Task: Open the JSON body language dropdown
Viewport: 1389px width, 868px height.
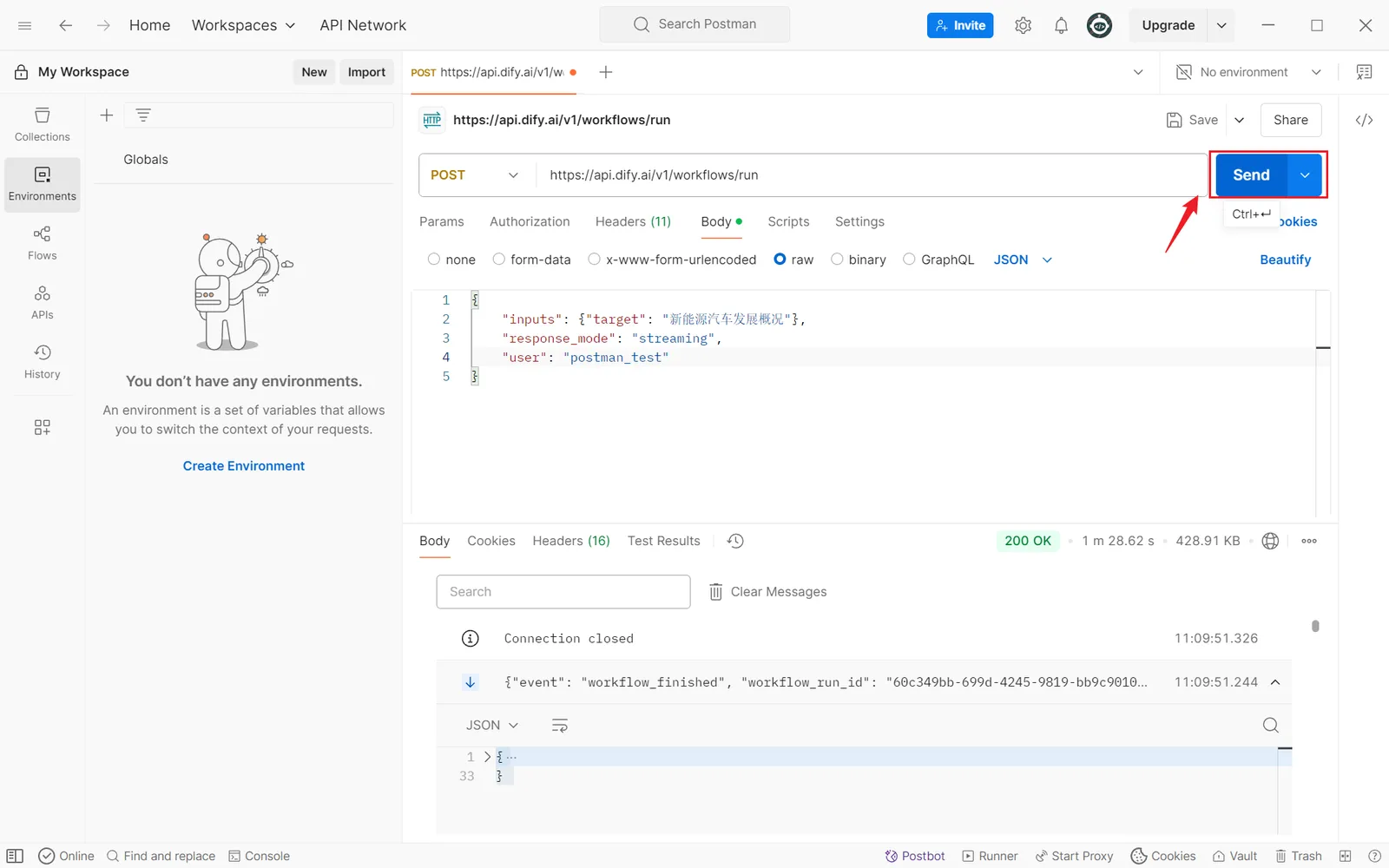Action: [1023, 260]
